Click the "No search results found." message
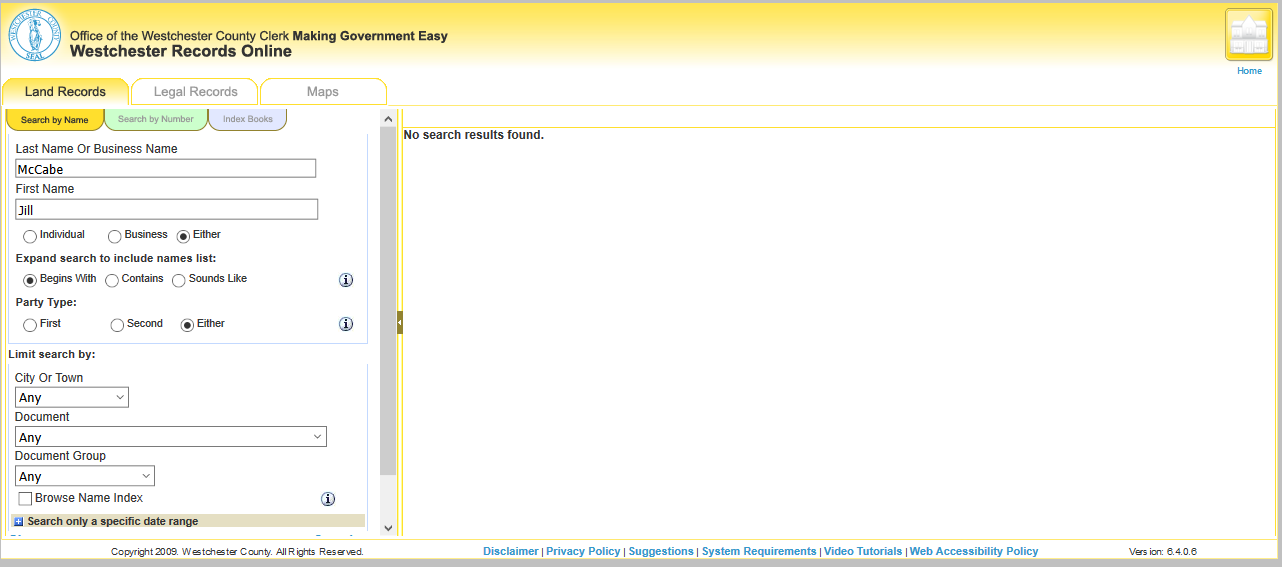 (x=474, y=135)
